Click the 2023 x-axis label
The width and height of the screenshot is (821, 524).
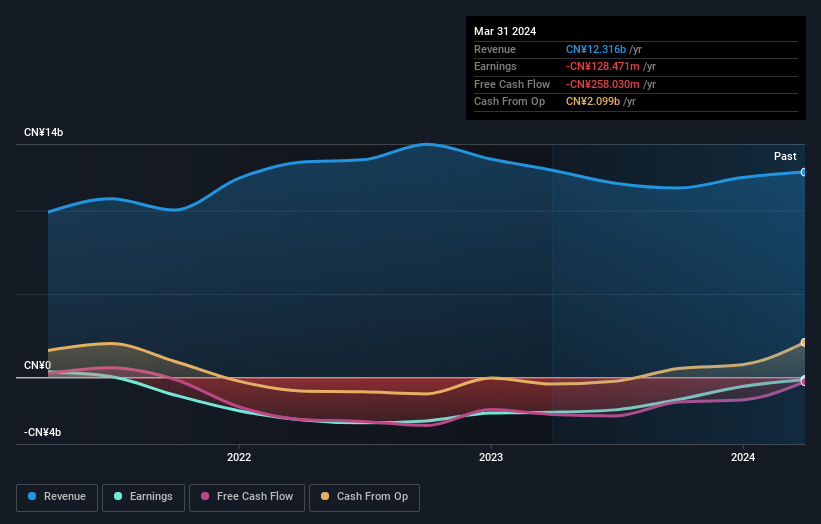491,458
